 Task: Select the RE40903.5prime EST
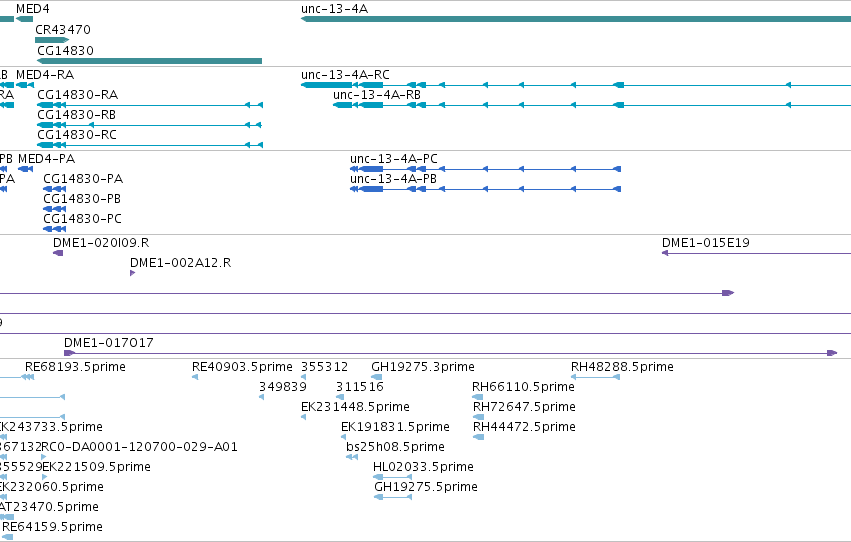195,377
